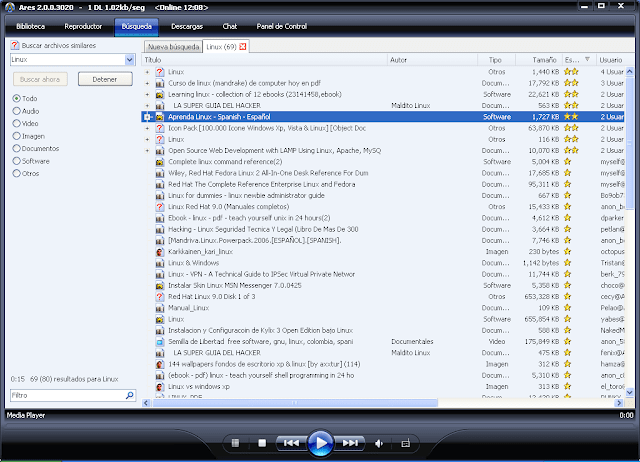Click the Buscar archivos similares help icon
This screenshot has height=462, width=640.
[x=15, y=45]
